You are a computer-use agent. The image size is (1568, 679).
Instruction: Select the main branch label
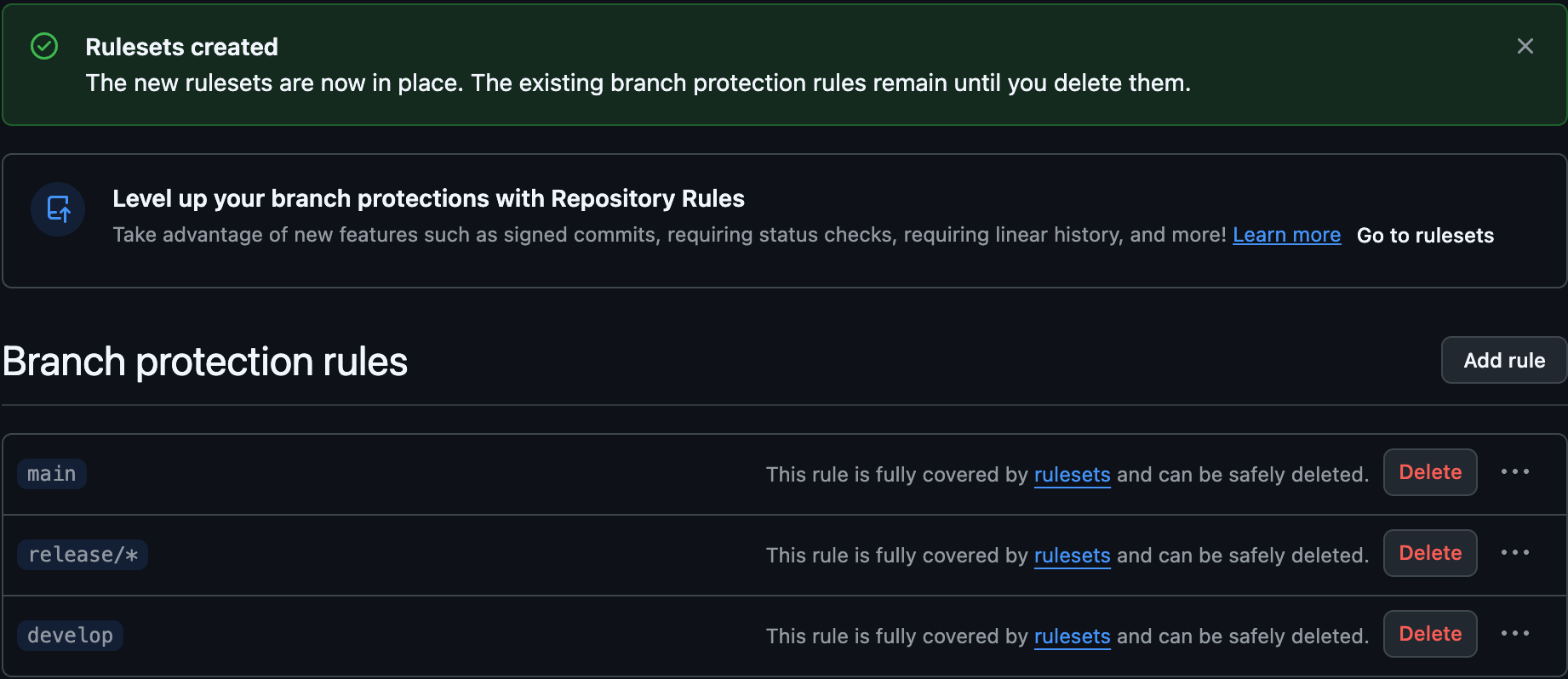pos(52,473)
